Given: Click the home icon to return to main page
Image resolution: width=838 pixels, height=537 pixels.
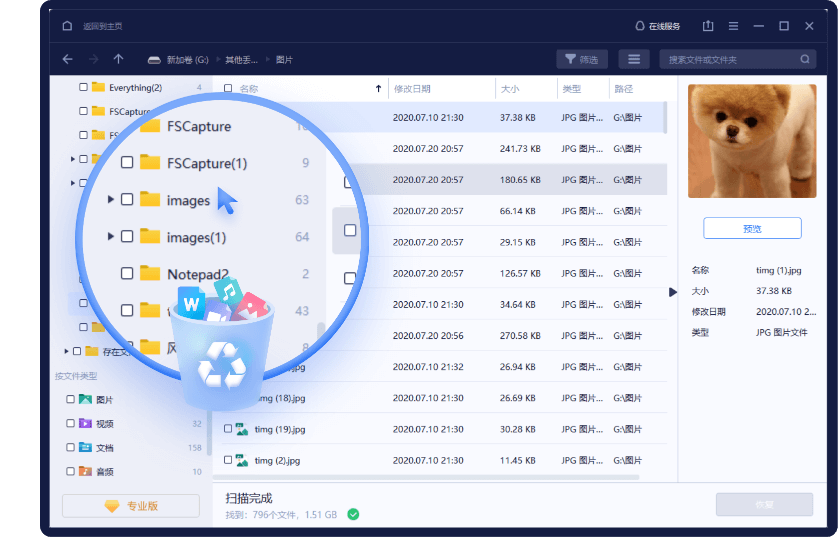Looking at the screenshot, I should pyautogui.click(x=67, y=26).
